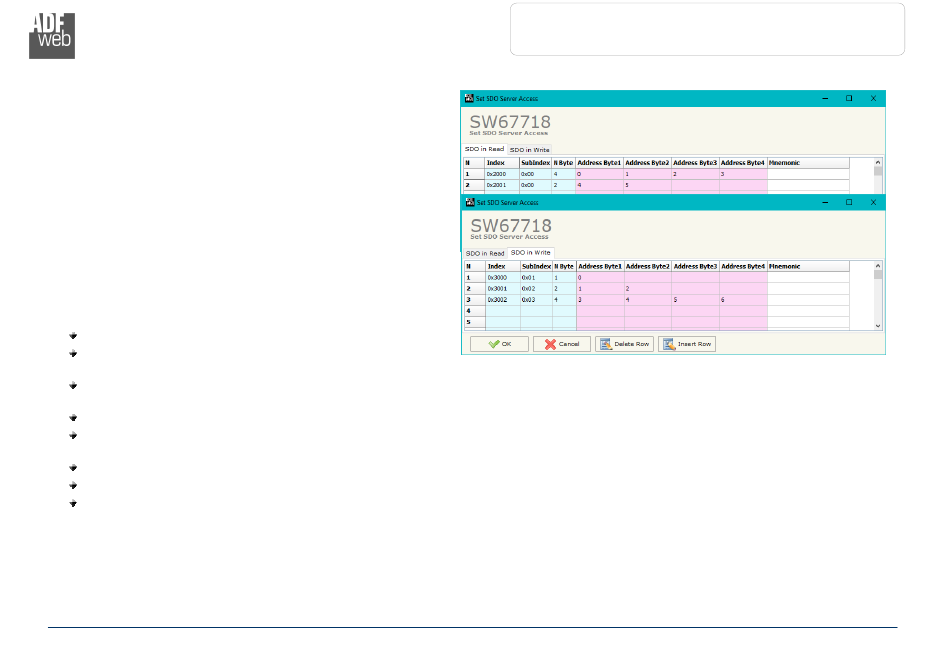Click N Byte column header in the front window
Screen dimensions: 950x659
[x=564, y=267]
